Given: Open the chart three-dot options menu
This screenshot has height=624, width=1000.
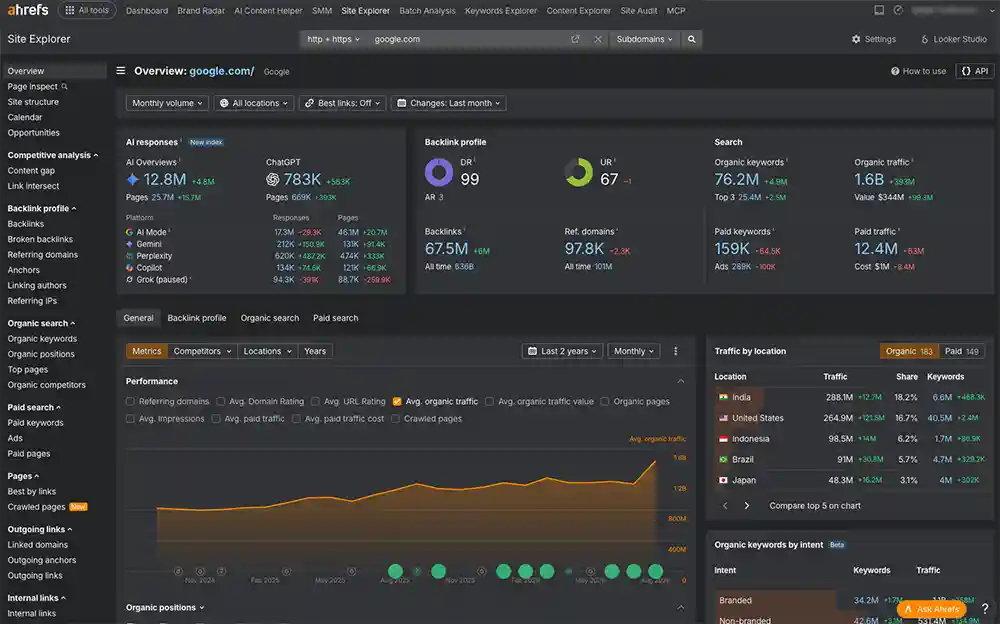Looking at the screenshot, I should point(675,351).
